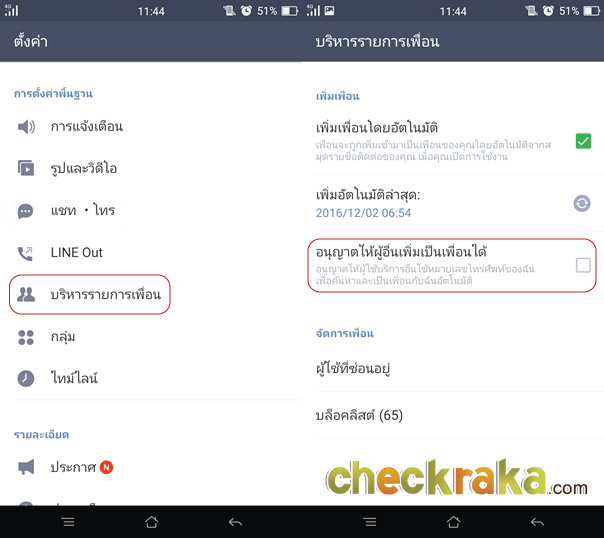Tap the friends icon for บริหารรายการเพื่อน
604x538 pixels.
(x=26, y=295)
